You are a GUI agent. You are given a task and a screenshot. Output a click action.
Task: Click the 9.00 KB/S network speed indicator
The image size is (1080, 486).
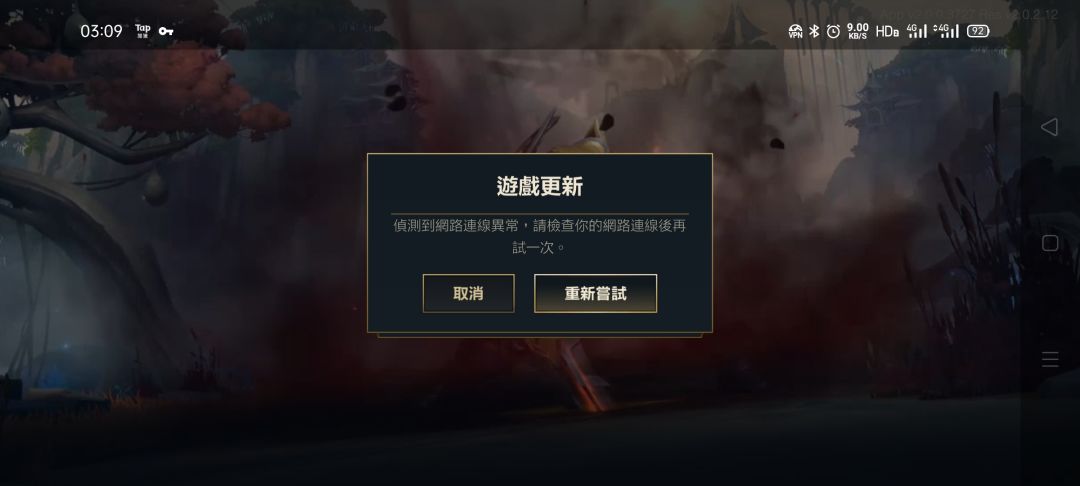[858, 31]
